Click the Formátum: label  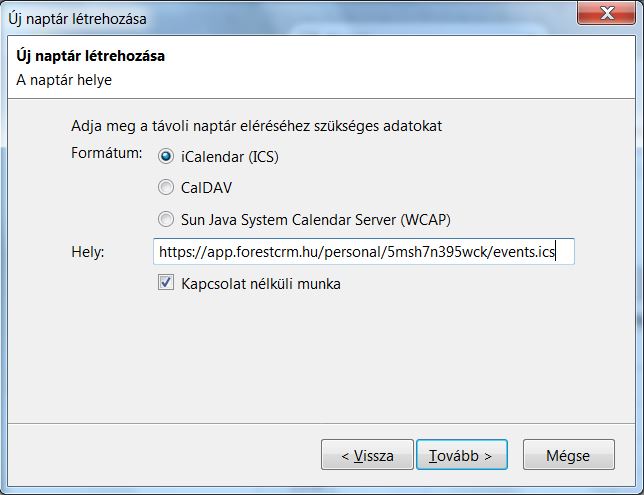tap(107, 155)
